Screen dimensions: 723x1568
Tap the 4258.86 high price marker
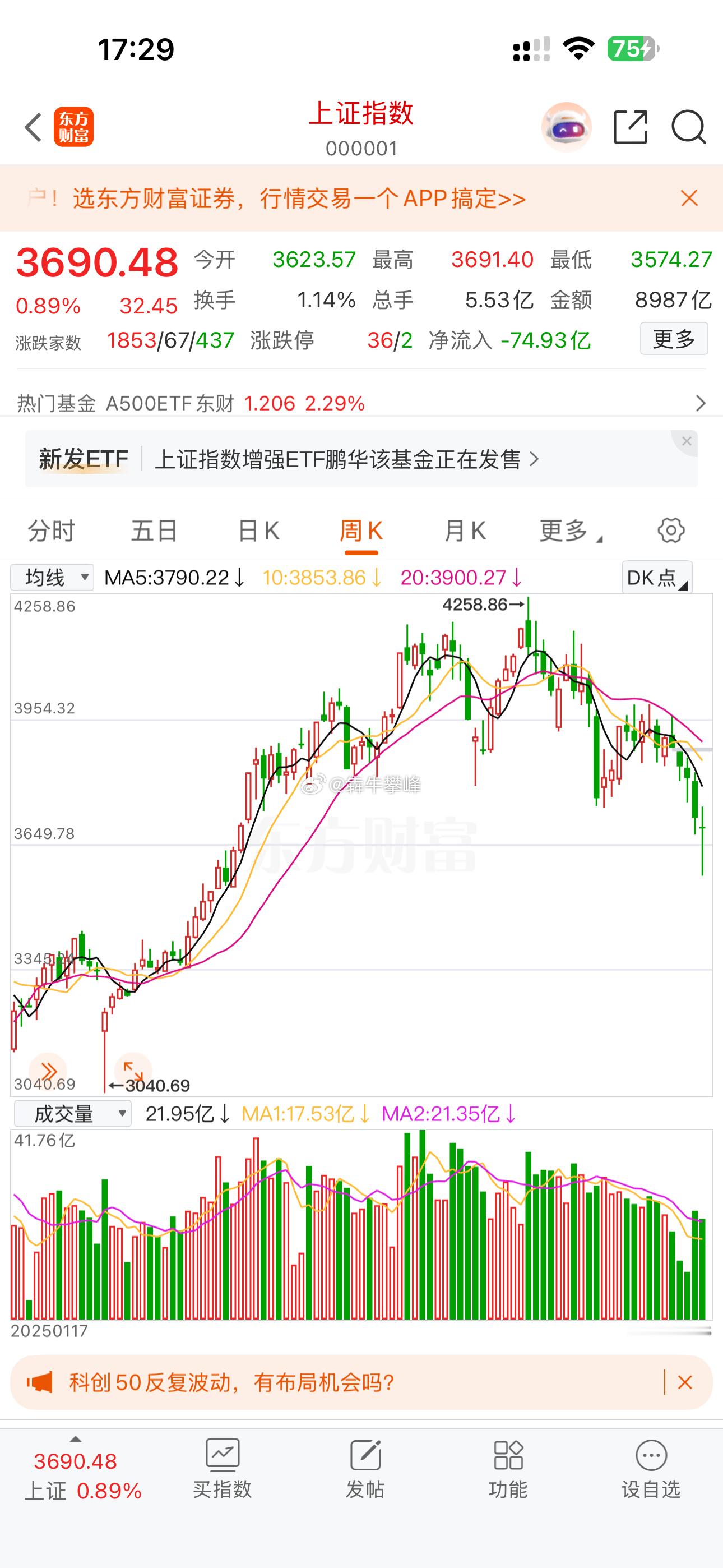pyautogui.click(x=483, y=605)
